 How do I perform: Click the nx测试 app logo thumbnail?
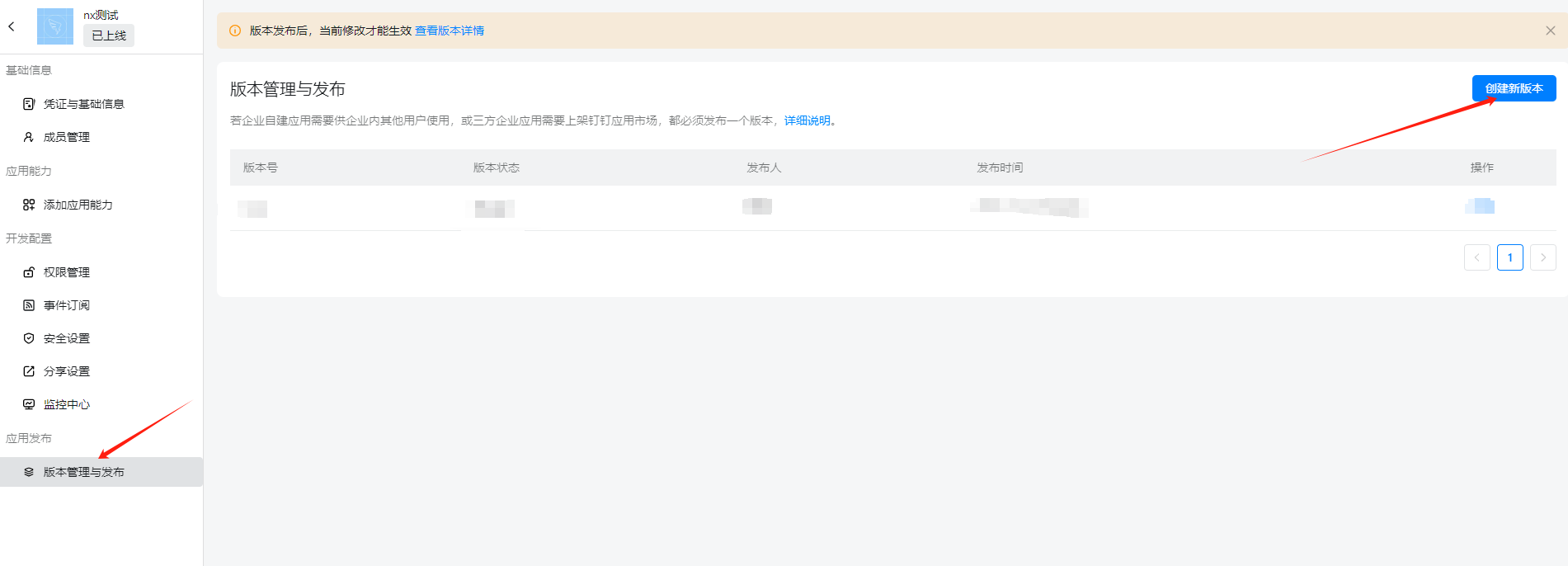point(55,26)
